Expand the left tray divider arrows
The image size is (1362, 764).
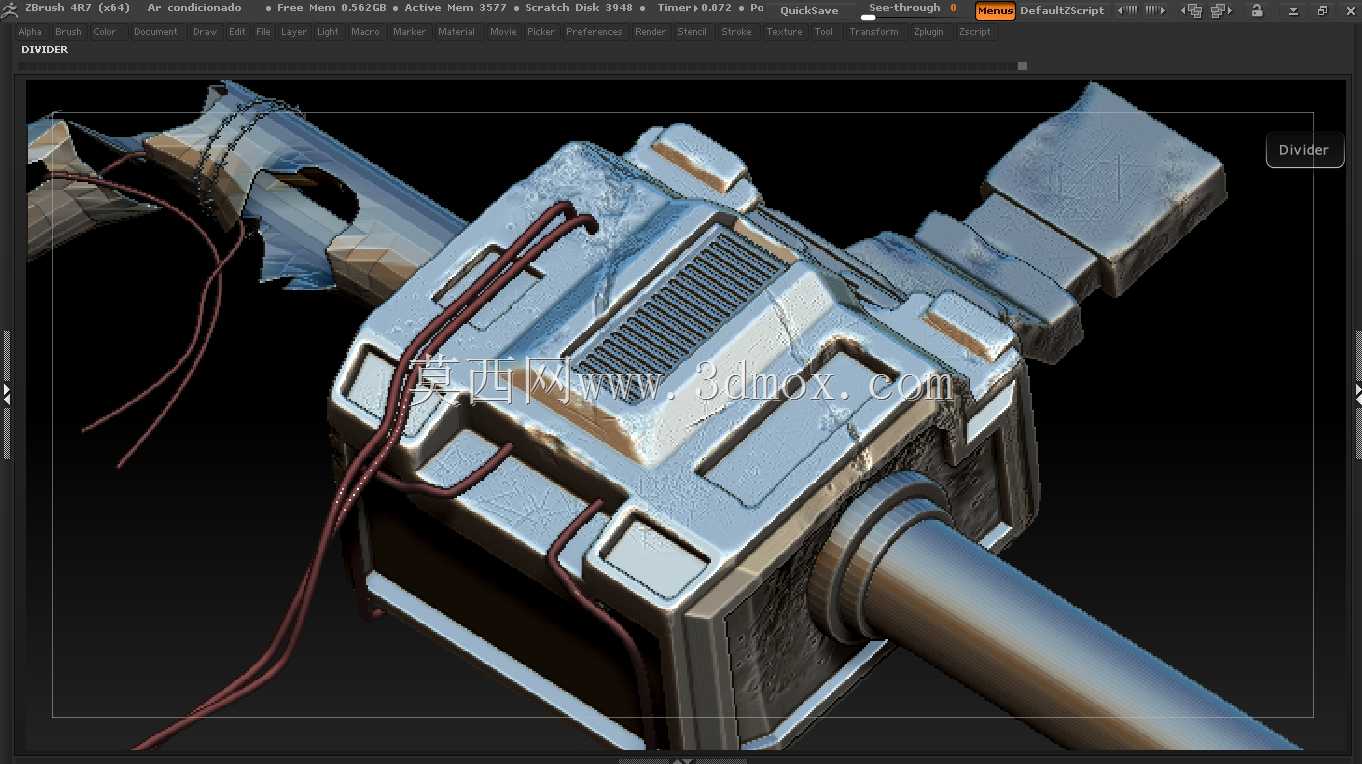(x=5, y=394)
